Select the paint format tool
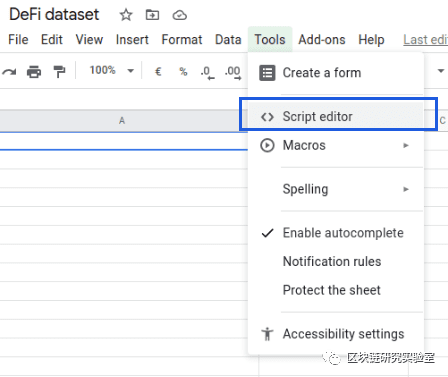The image size is (448, 377). (59, 71)
